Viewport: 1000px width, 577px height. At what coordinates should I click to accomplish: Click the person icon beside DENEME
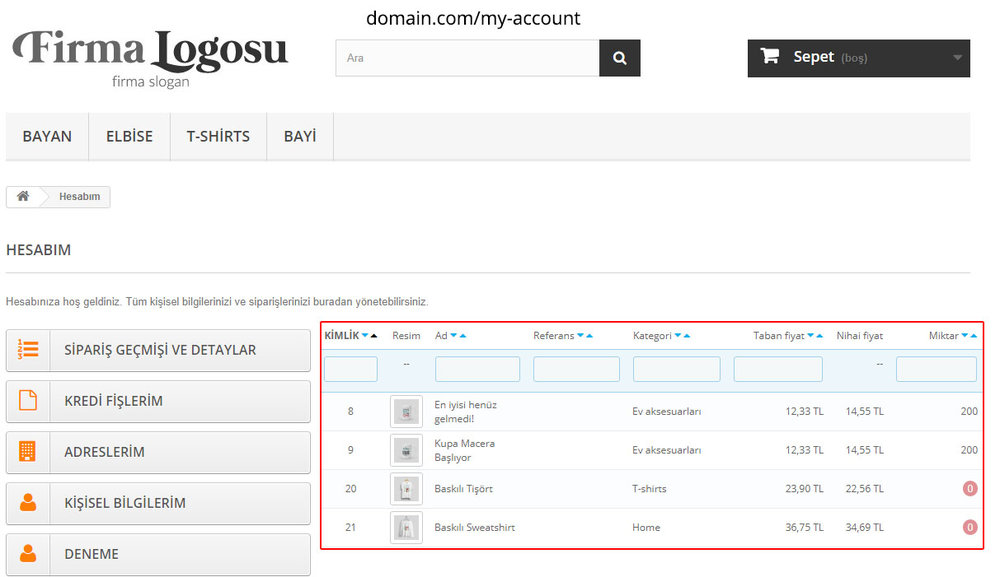28,553
